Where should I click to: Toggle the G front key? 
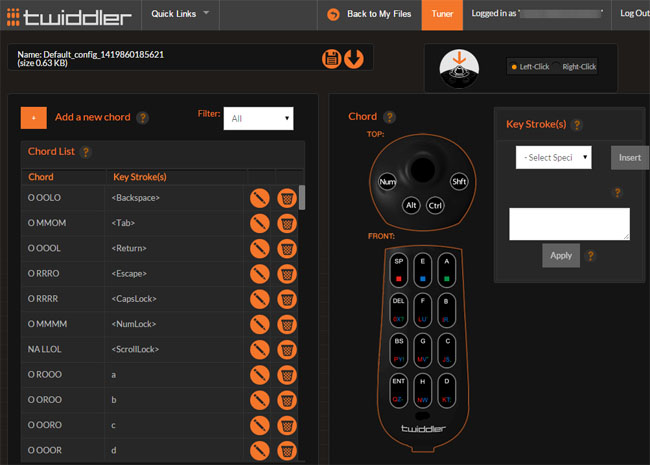point(422,350)
